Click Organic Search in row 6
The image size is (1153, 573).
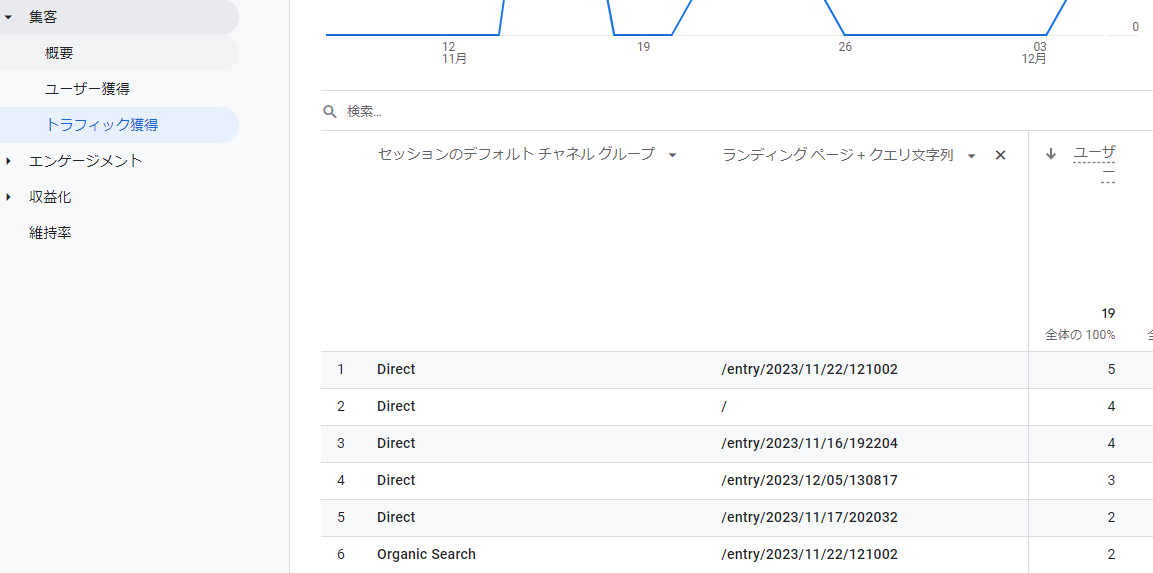[x=426, y=554]
